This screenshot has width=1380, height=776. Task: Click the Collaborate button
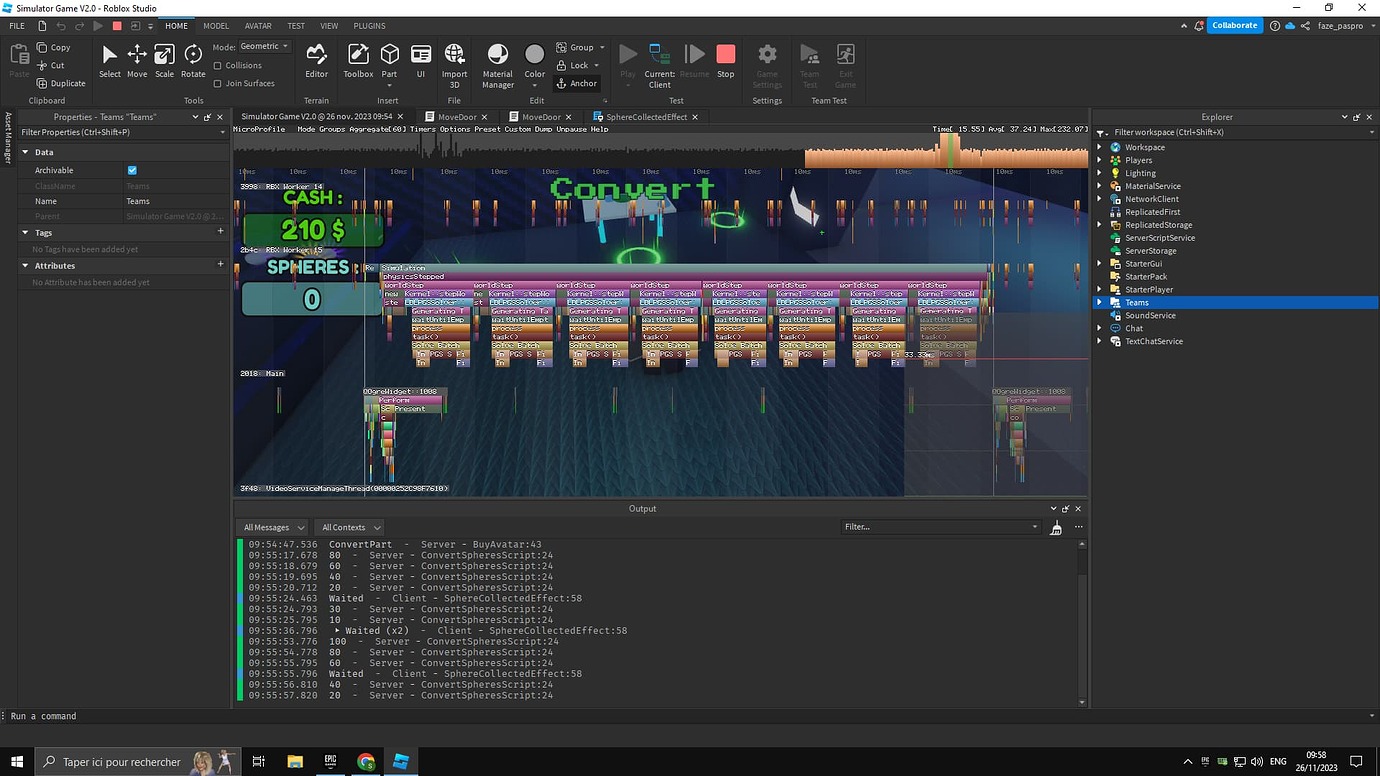[1235, 25]
